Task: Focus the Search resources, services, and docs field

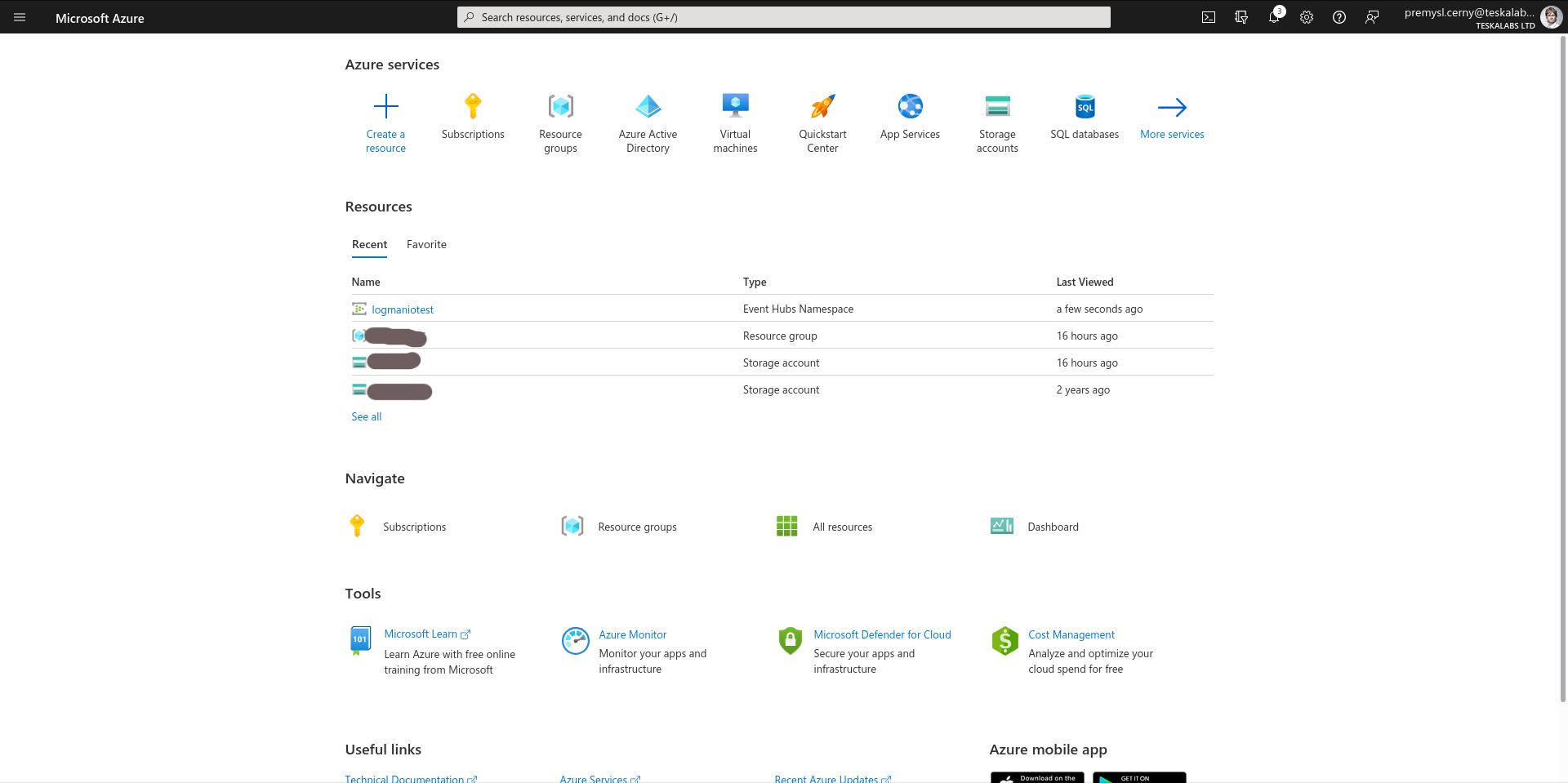Action: 784,17
